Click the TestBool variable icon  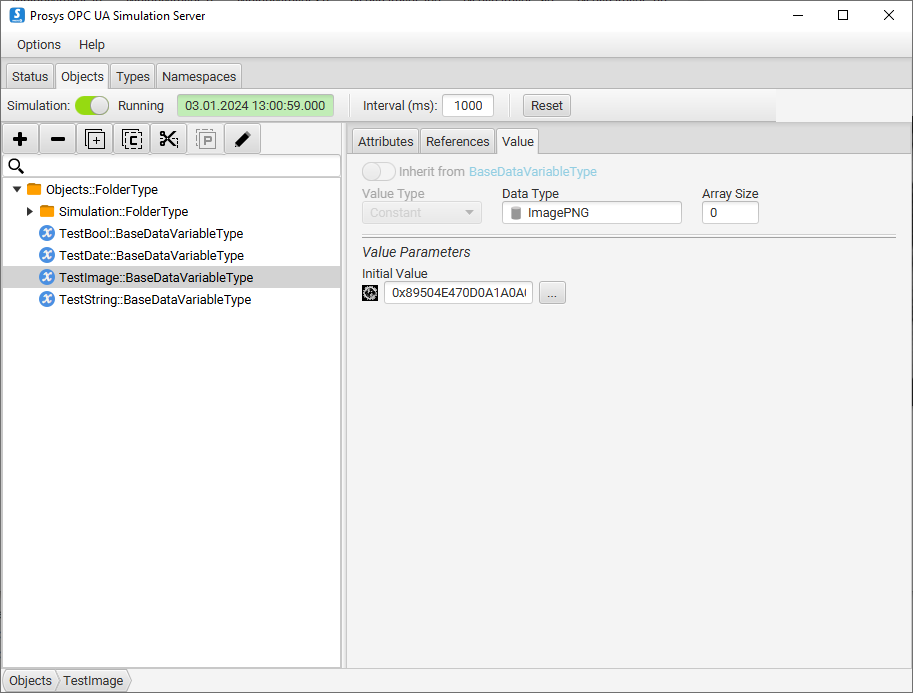[46, 233]
